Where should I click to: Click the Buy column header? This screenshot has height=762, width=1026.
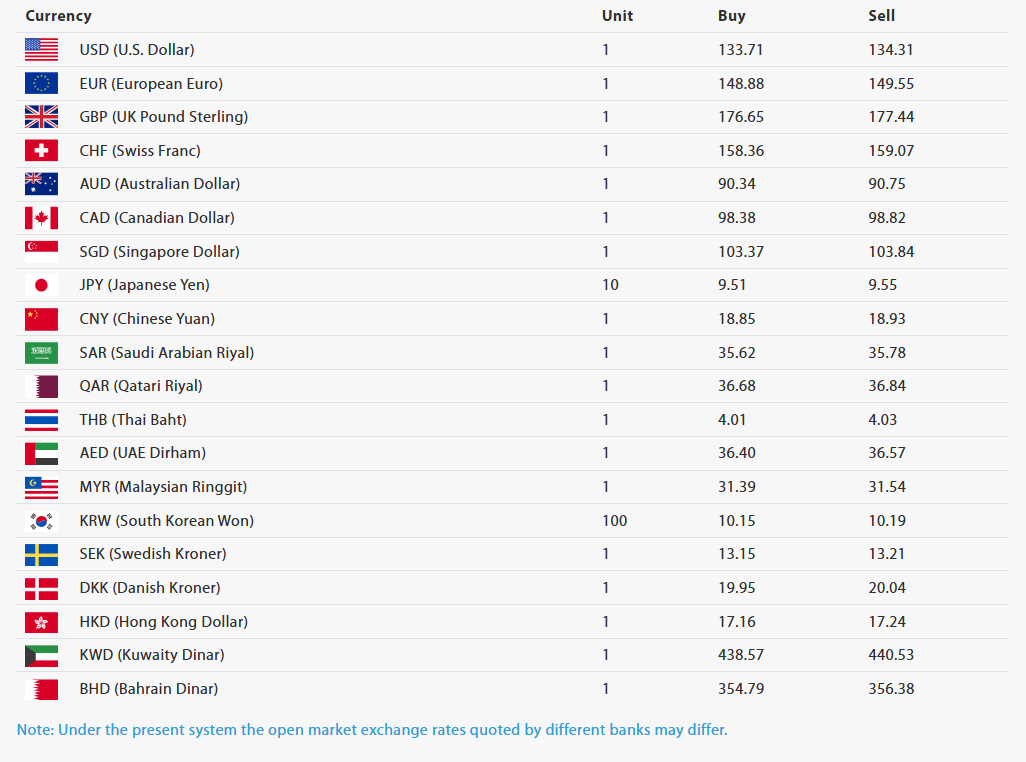(x=732, y=16)
